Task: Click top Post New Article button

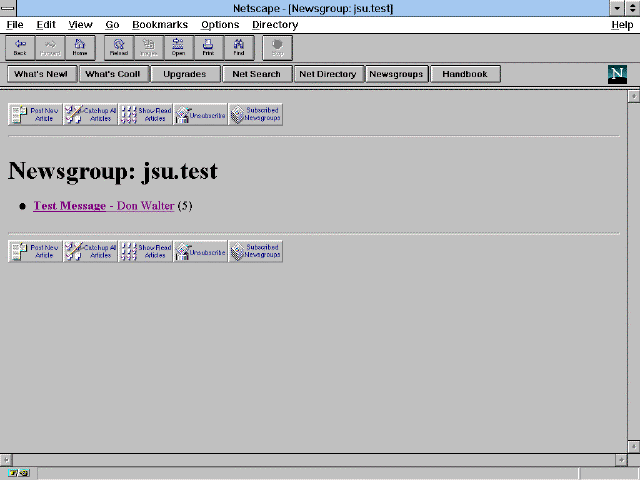Action: [x=35, y=114]
